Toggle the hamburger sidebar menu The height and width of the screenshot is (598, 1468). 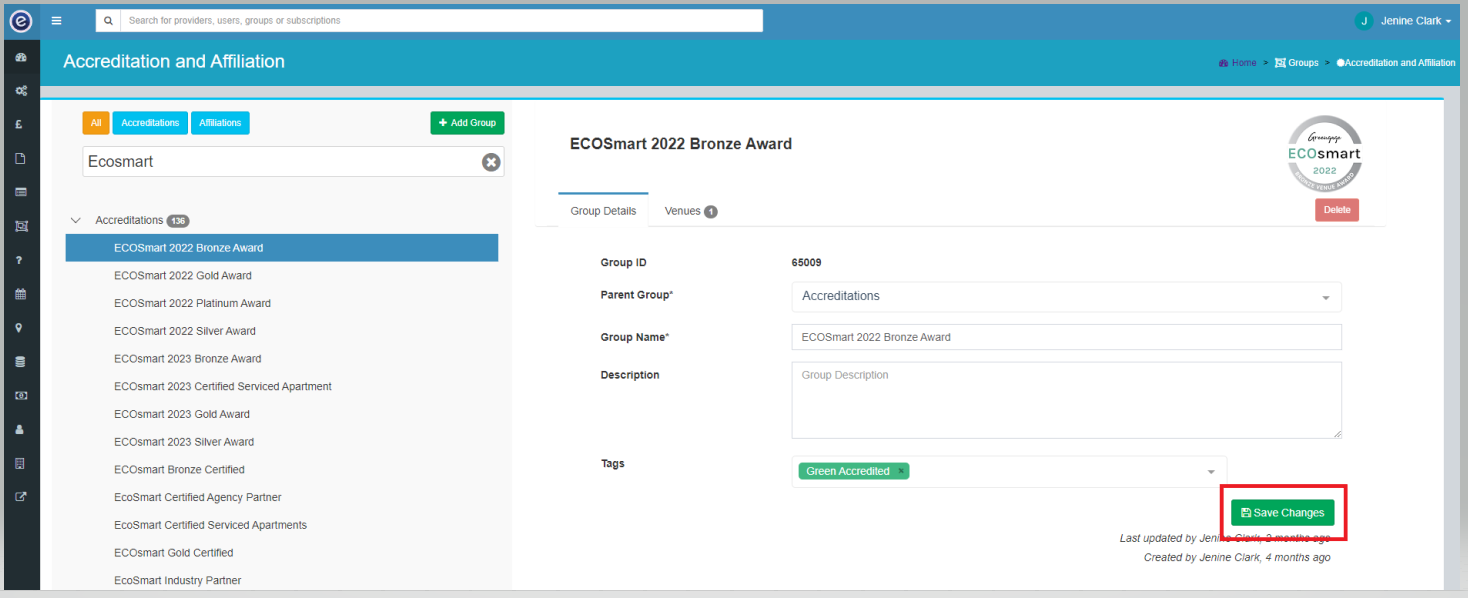[x=57, y=20]
